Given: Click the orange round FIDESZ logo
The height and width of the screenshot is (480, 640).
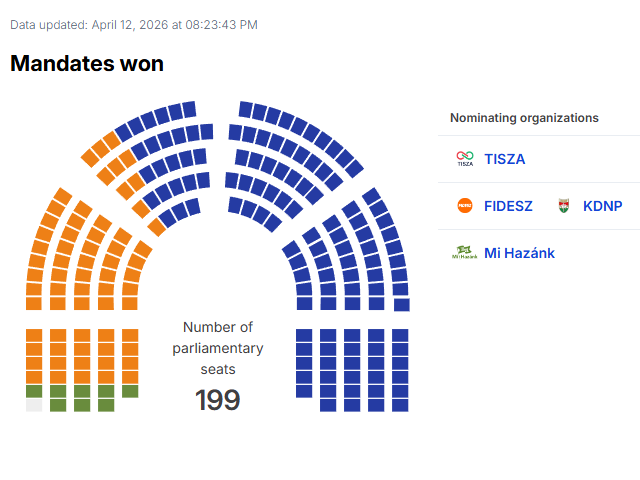Looking at the screenshot, I should 464,206.
